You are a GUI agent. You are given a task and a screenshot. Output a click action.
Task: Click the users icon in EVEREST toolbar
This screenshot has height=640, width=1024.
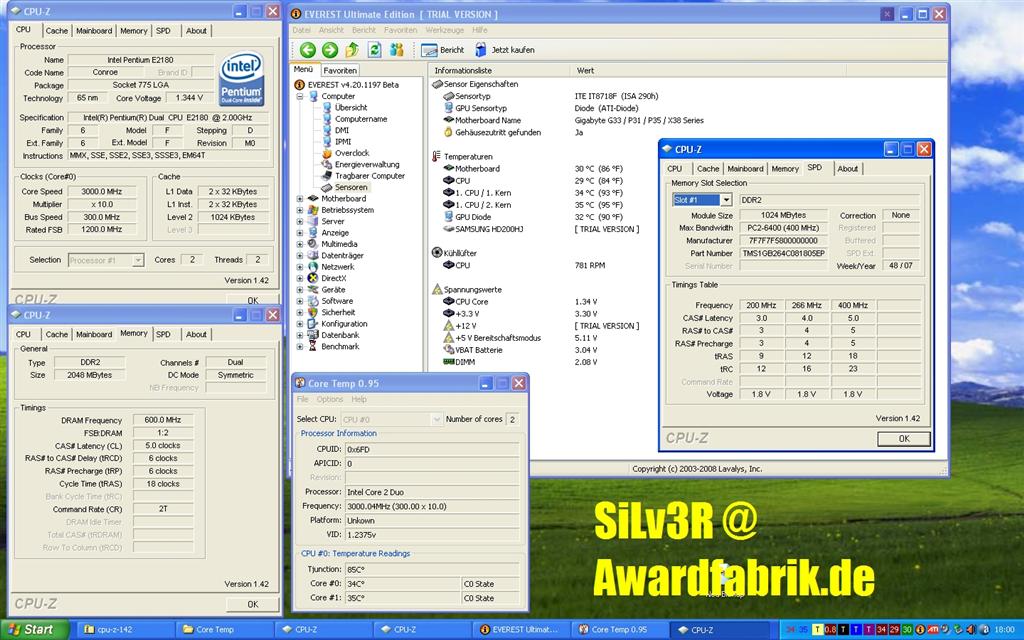(396, 50)
